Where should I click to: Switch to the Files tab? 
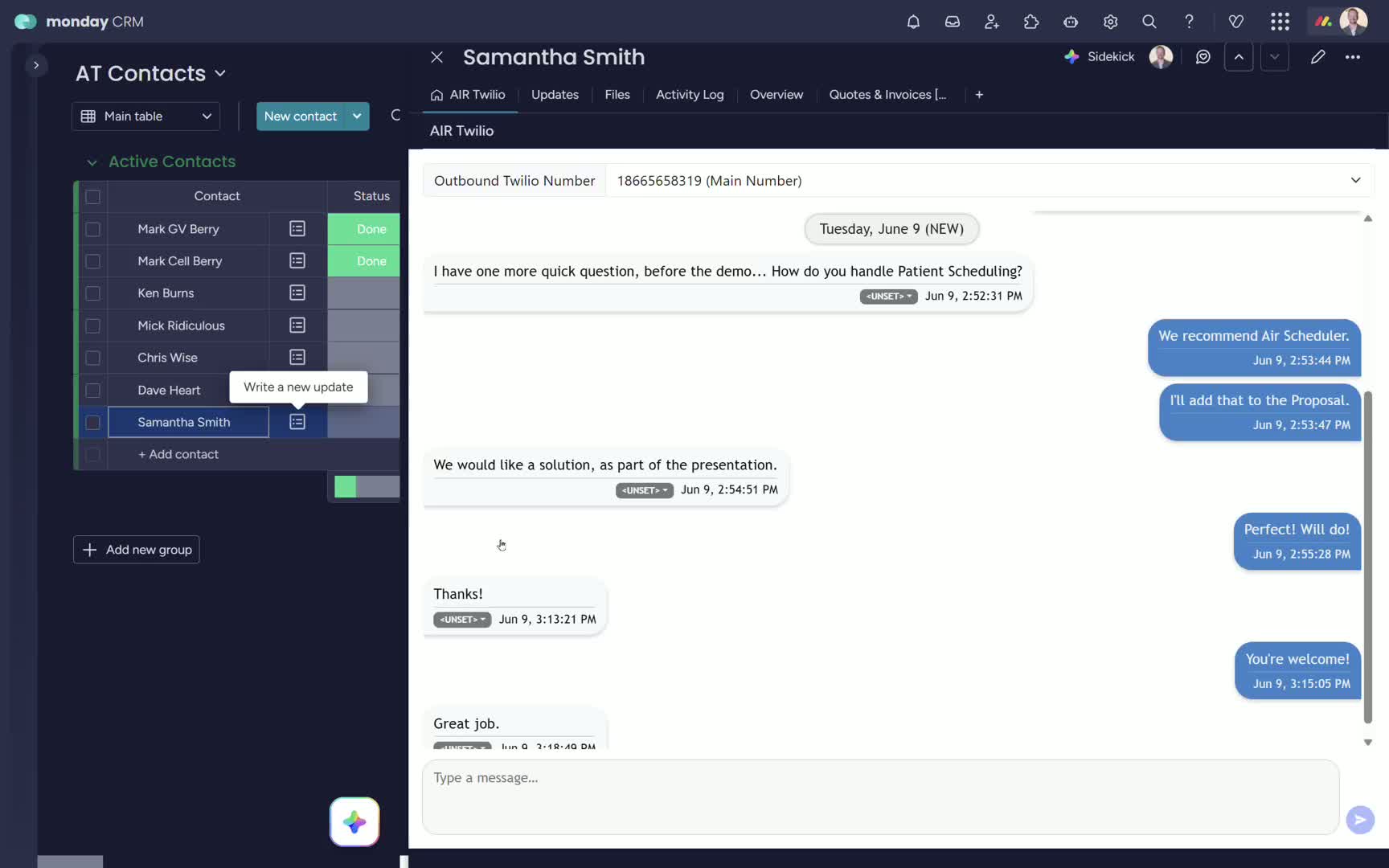point(617,95)
